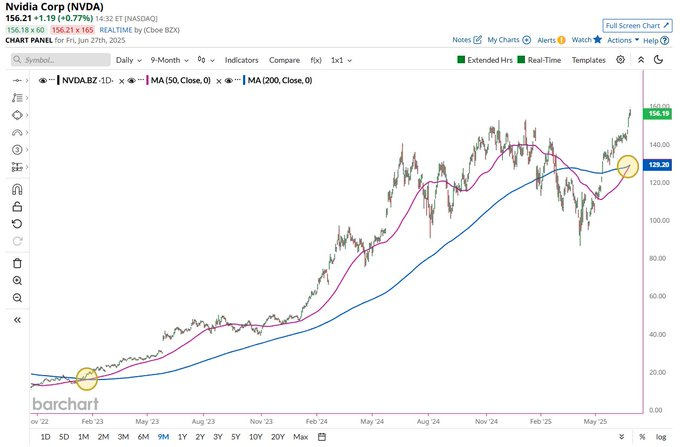Viewport: 680px width, 447px height.
Task: Toggle percent scale button
Action: 642,437
